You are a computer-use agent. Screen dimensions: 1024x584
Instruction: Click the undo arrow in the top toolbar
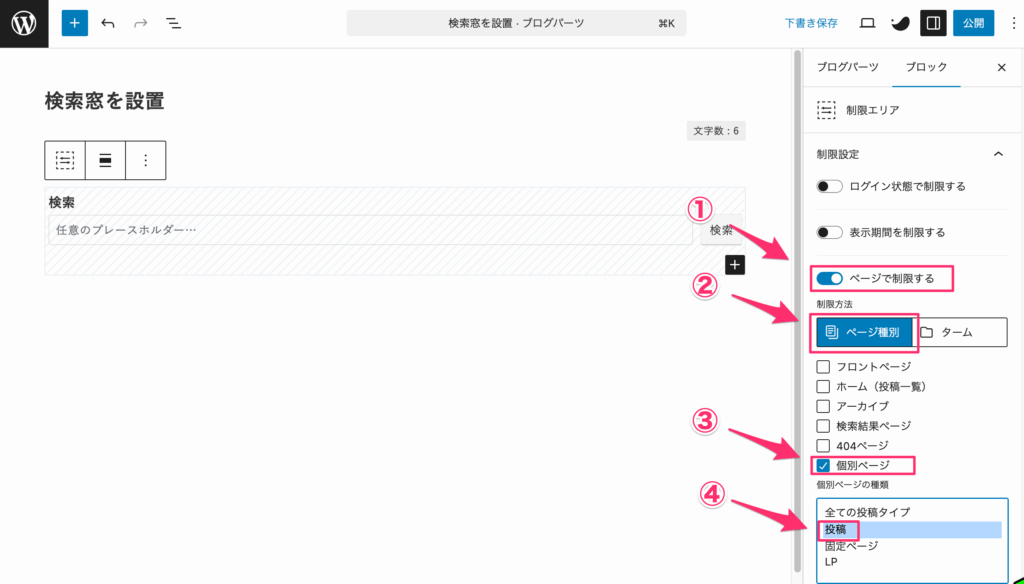[108, 22]
